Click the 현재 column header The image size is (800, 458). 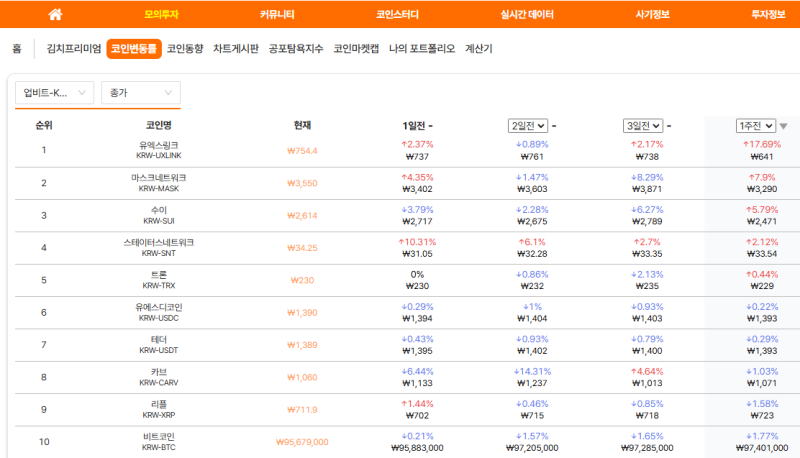pyautogui.click(x=302, y=125)
